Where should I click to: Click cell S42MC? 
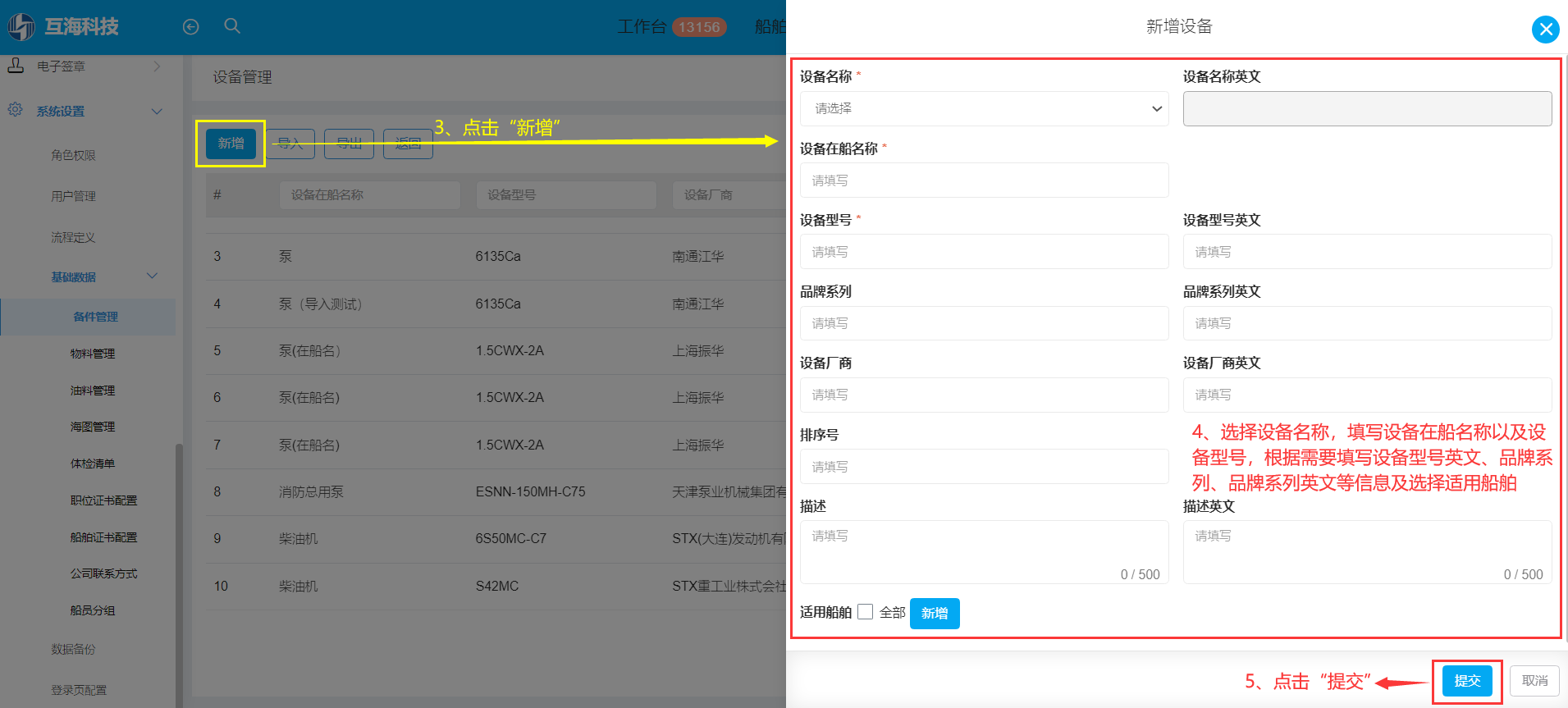496,586
